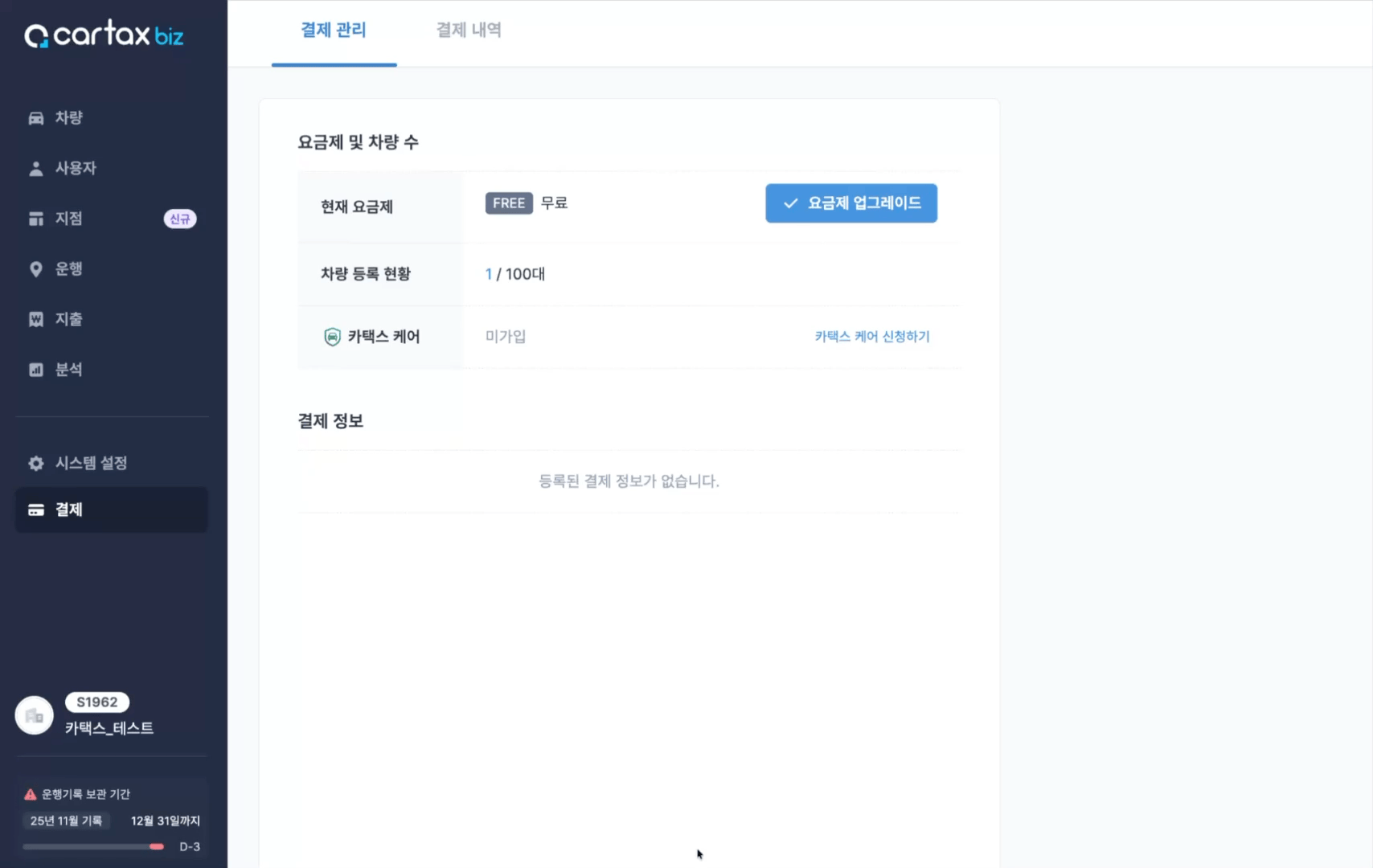This screenshot has height=868, width=1373.
Task: Click the company profile avatar
Action: [35, 715]
